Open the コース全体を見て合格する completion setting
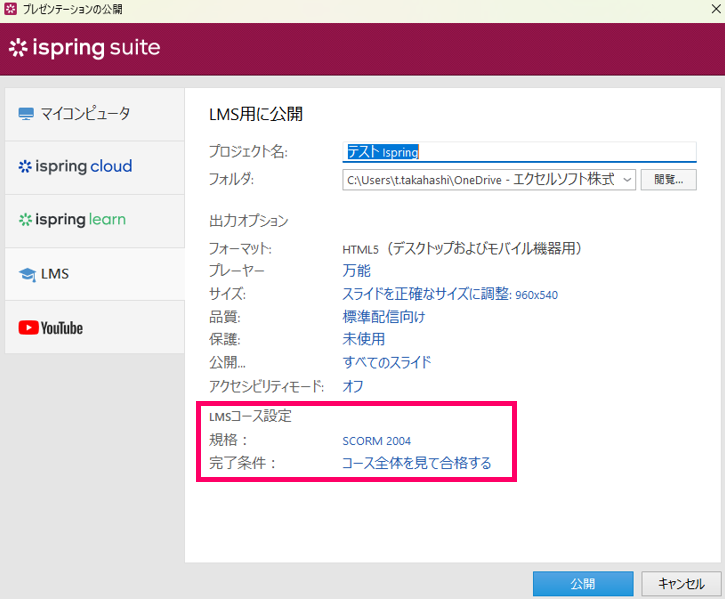This screenshot has width=725, height=599. coord(417,463)
